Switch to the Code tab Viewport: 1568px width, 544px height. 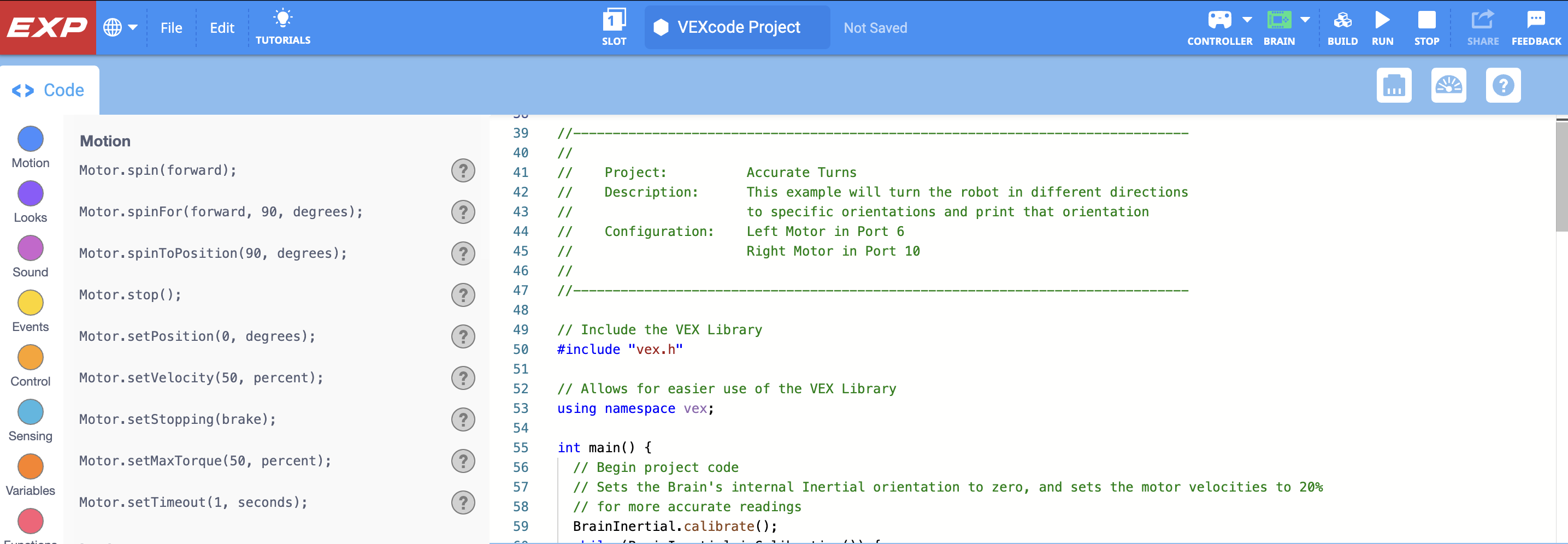49,90
